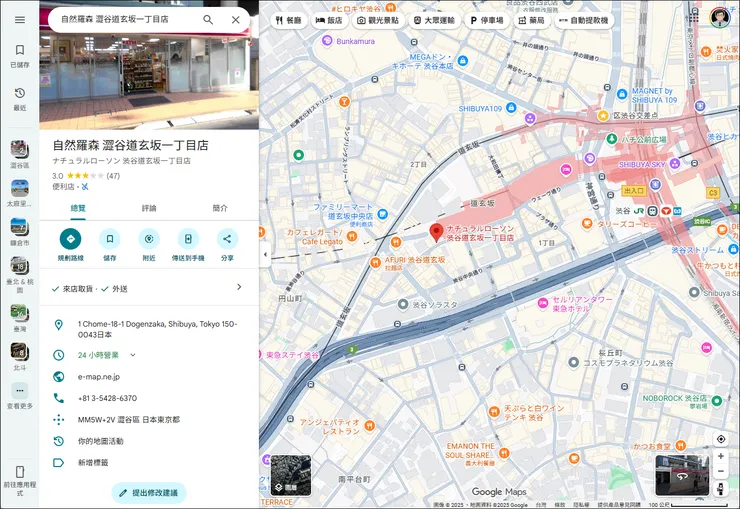Click the (47) reviews count
The image size is (740, 509).
tap(113, 176)
